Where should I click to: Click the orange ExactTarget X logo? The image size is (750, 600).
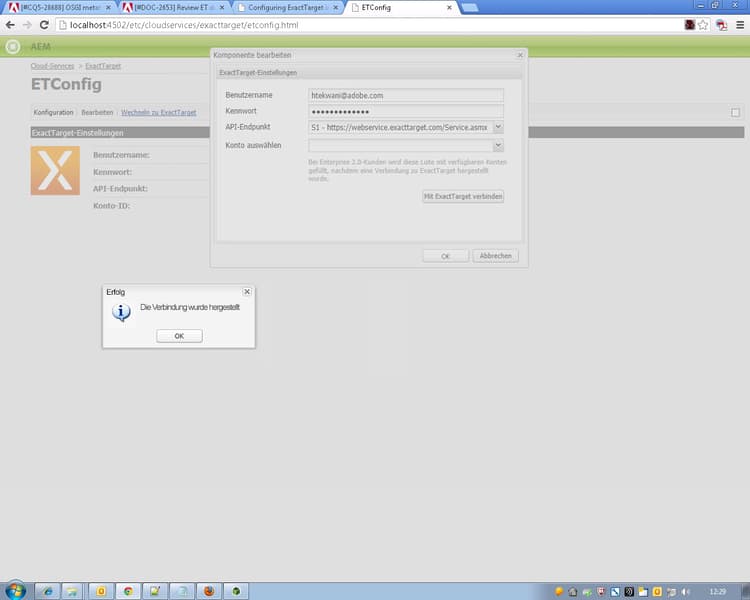[x=55, y=171]
